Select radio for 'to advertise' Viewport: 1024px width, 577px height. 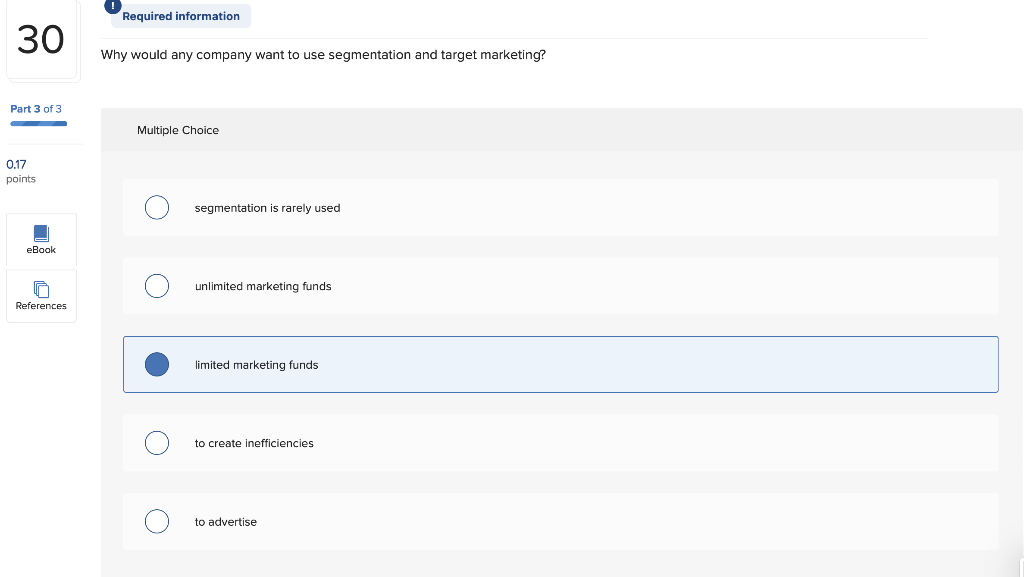(x=157, y=521)
